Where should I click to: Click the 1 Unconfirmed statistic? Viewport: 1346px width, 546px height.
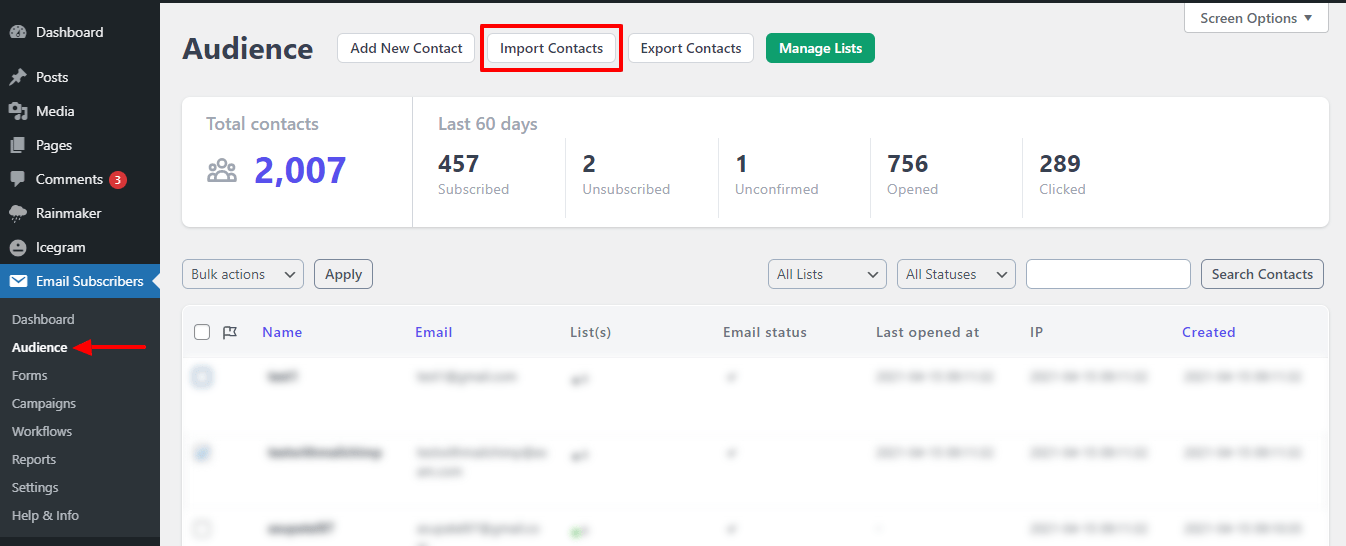tap(777, 174)
